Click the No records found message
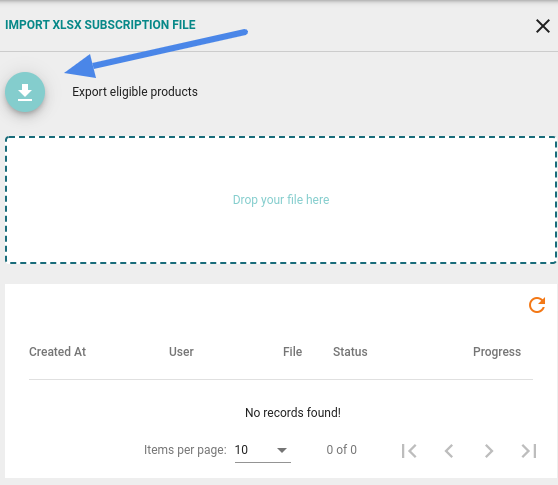 tap(293, 413)
